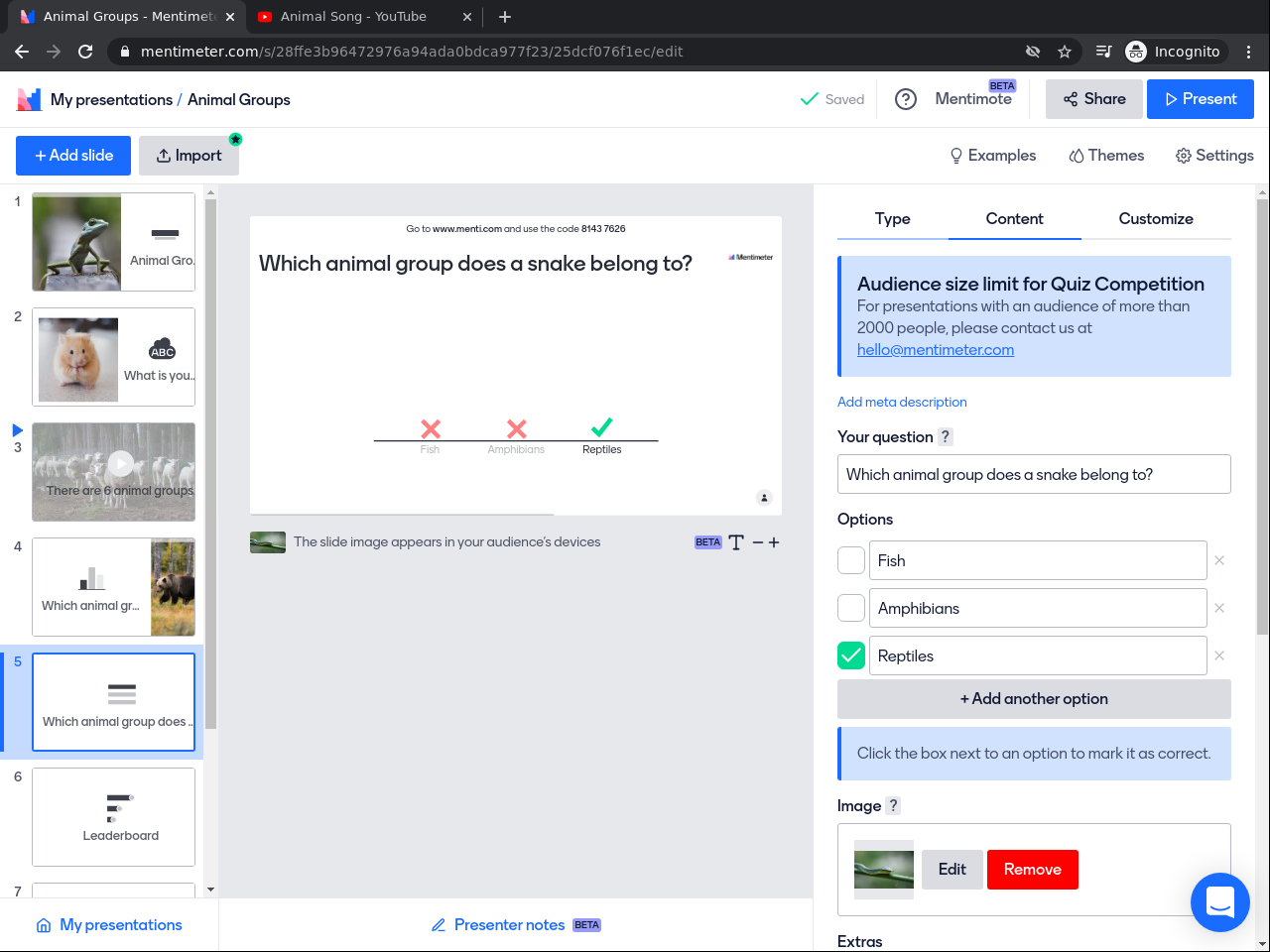
Task: Open the hello@mentimeter.com email link
Action: tap(936, 350)
